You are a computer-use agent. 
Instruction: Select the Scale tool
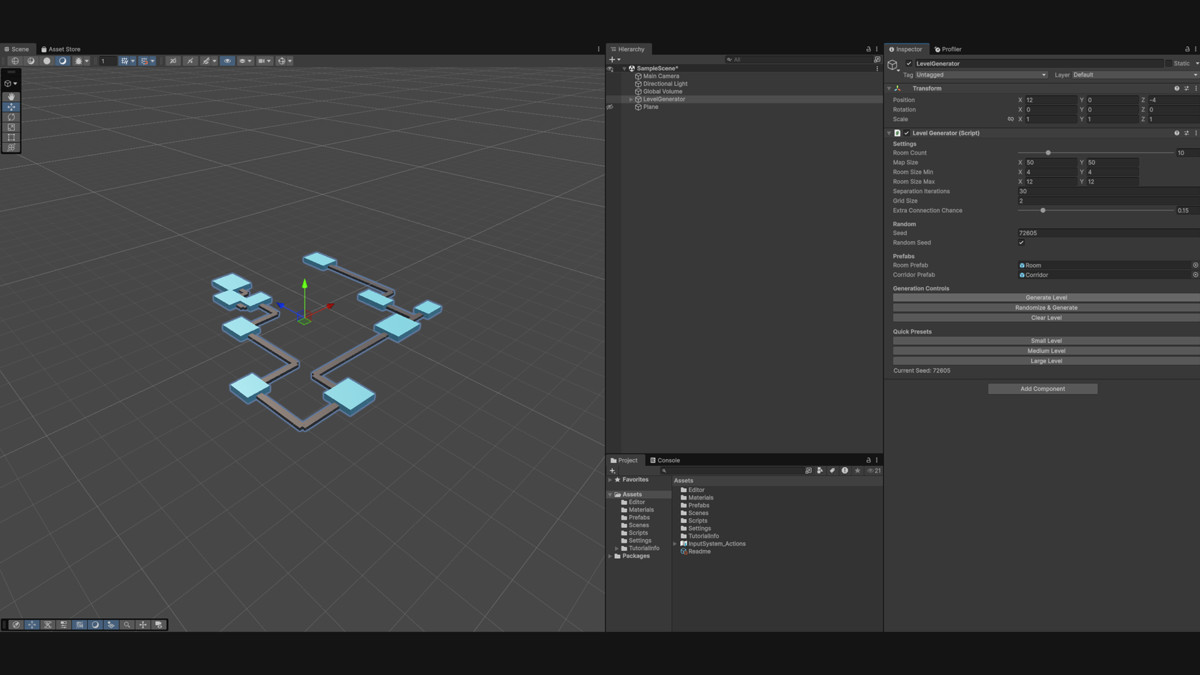click(12, 127)
